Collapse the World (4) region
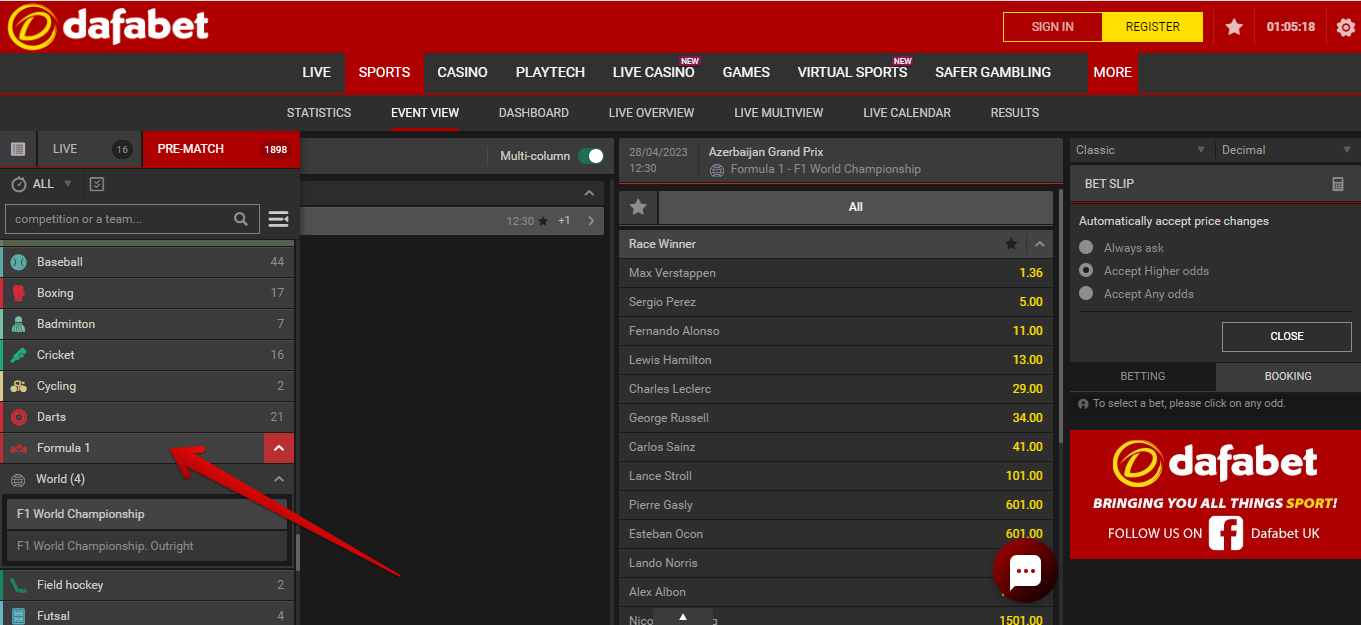 (279, 479)
